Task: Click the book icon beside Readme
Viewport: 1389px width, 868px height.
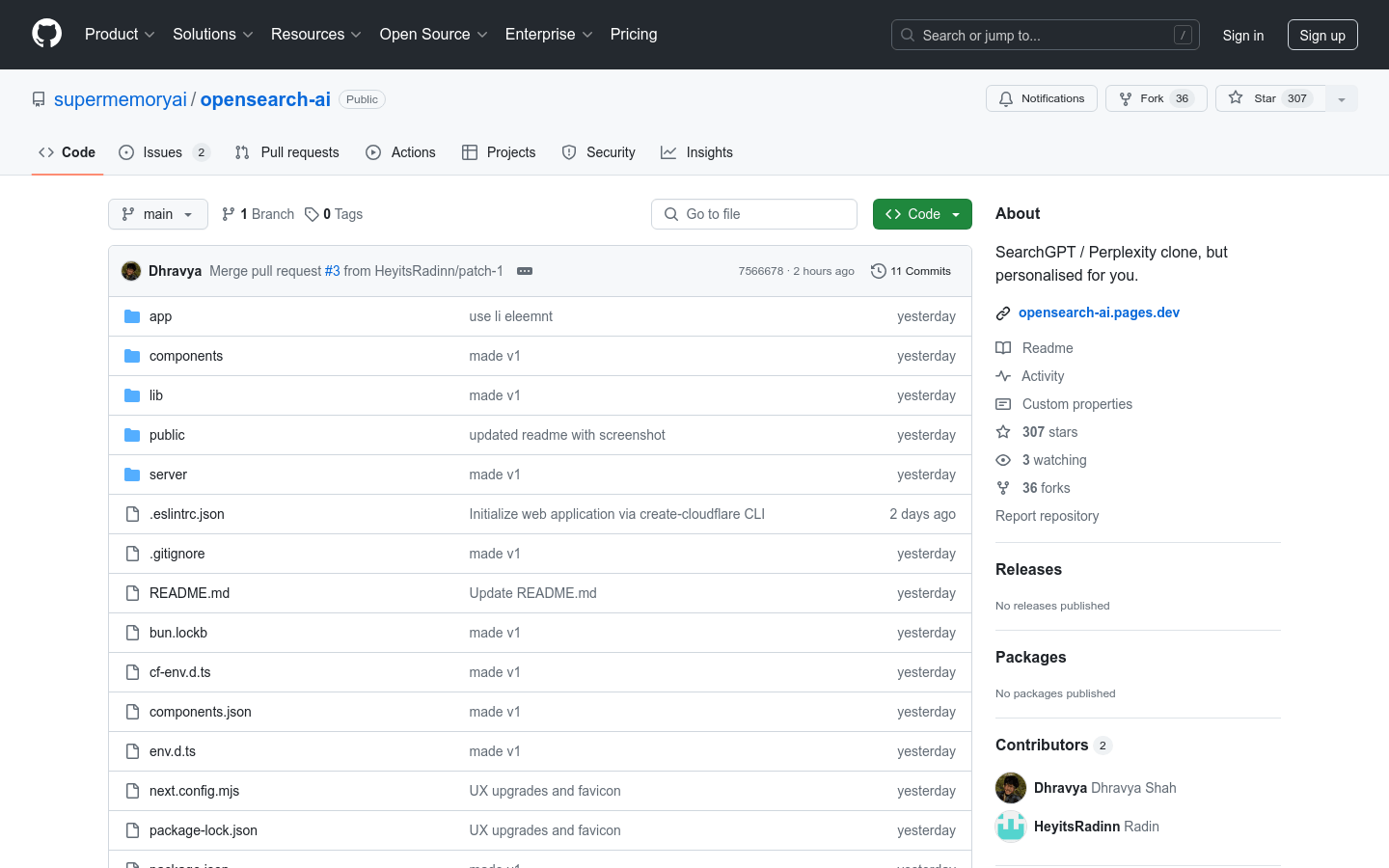Action: coord(1003,347)
